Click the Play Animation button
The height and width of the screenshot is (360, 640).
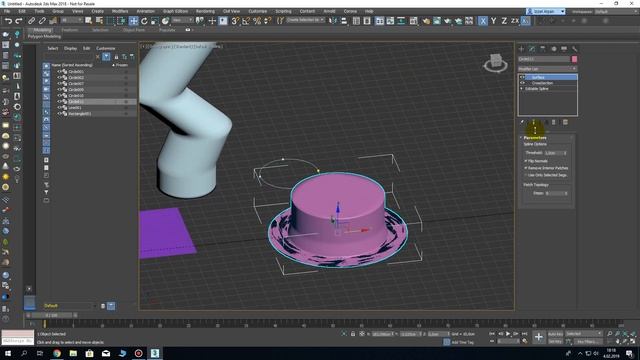508,334
